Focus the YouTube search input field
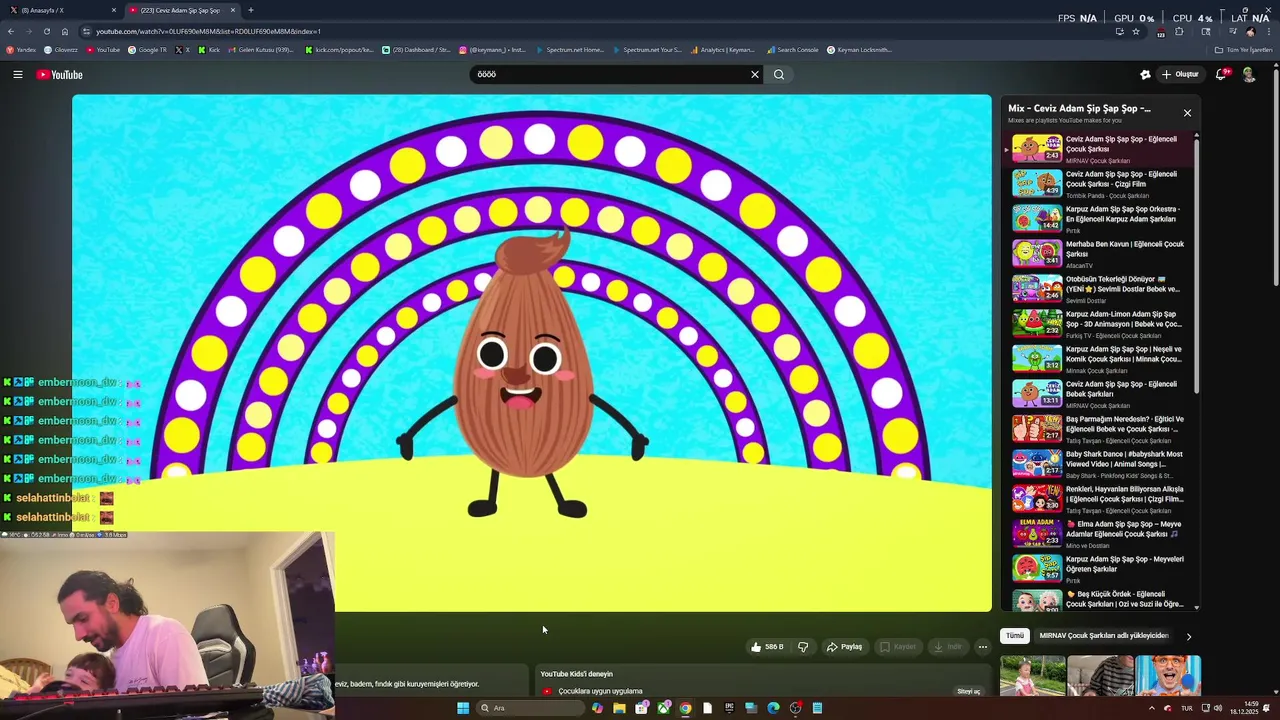The image size is (1280, 720). (610, 74)
